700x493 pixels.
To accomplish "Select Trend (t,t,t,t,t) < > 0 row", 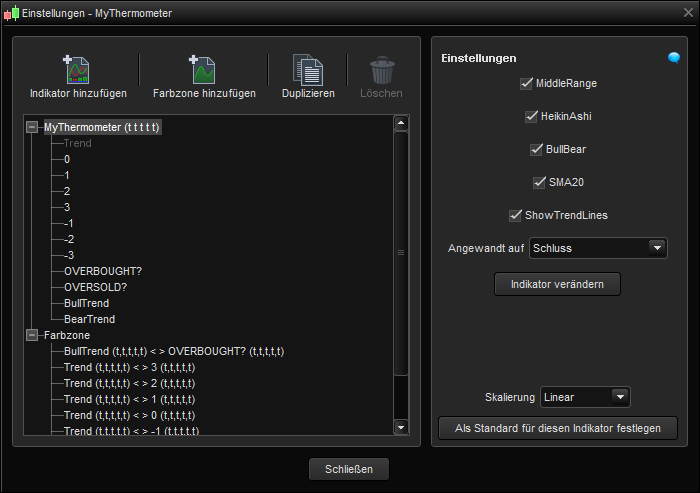I will [x=129, y=416].
